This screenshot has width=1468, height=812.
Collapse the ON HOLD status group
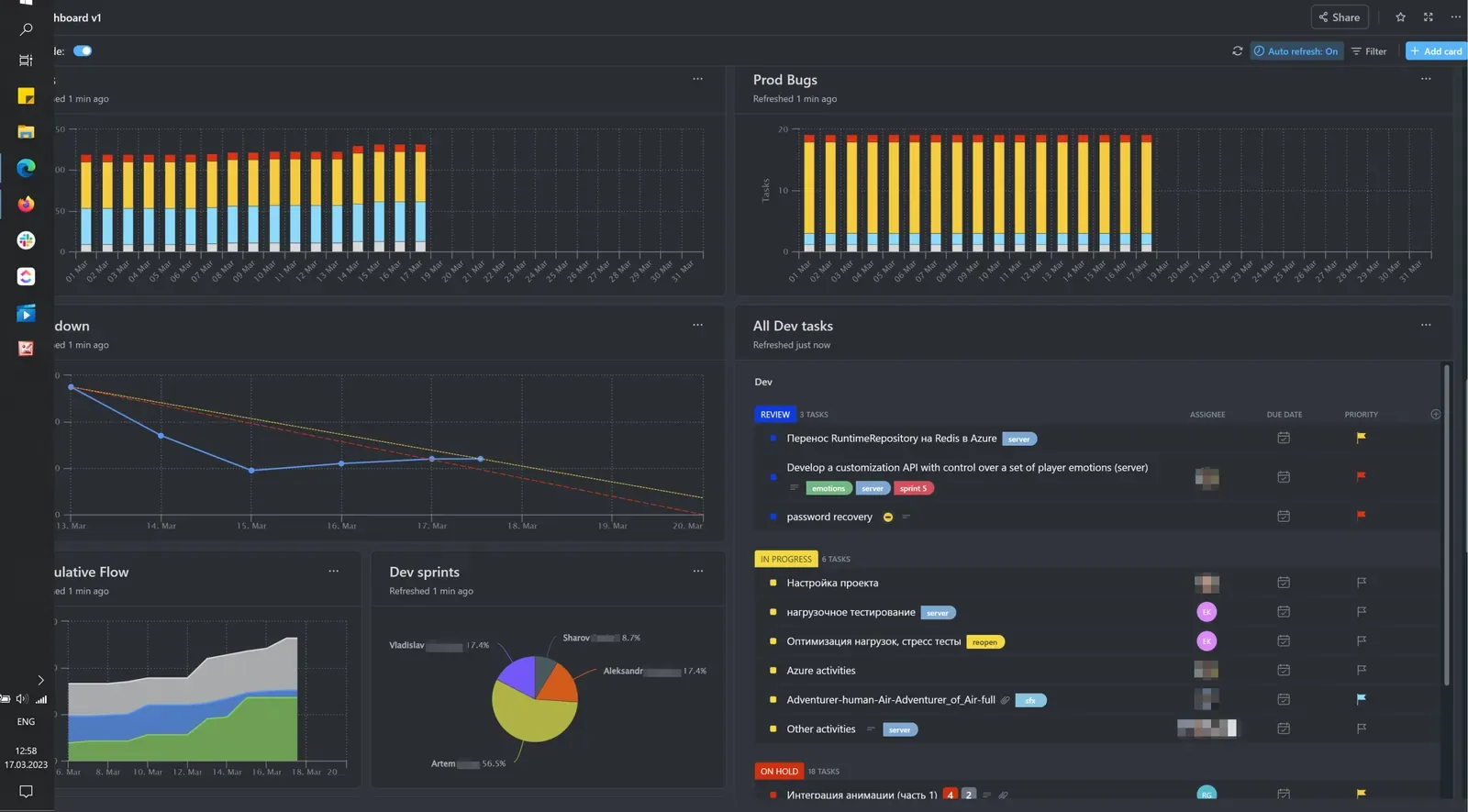coord(779,772)
